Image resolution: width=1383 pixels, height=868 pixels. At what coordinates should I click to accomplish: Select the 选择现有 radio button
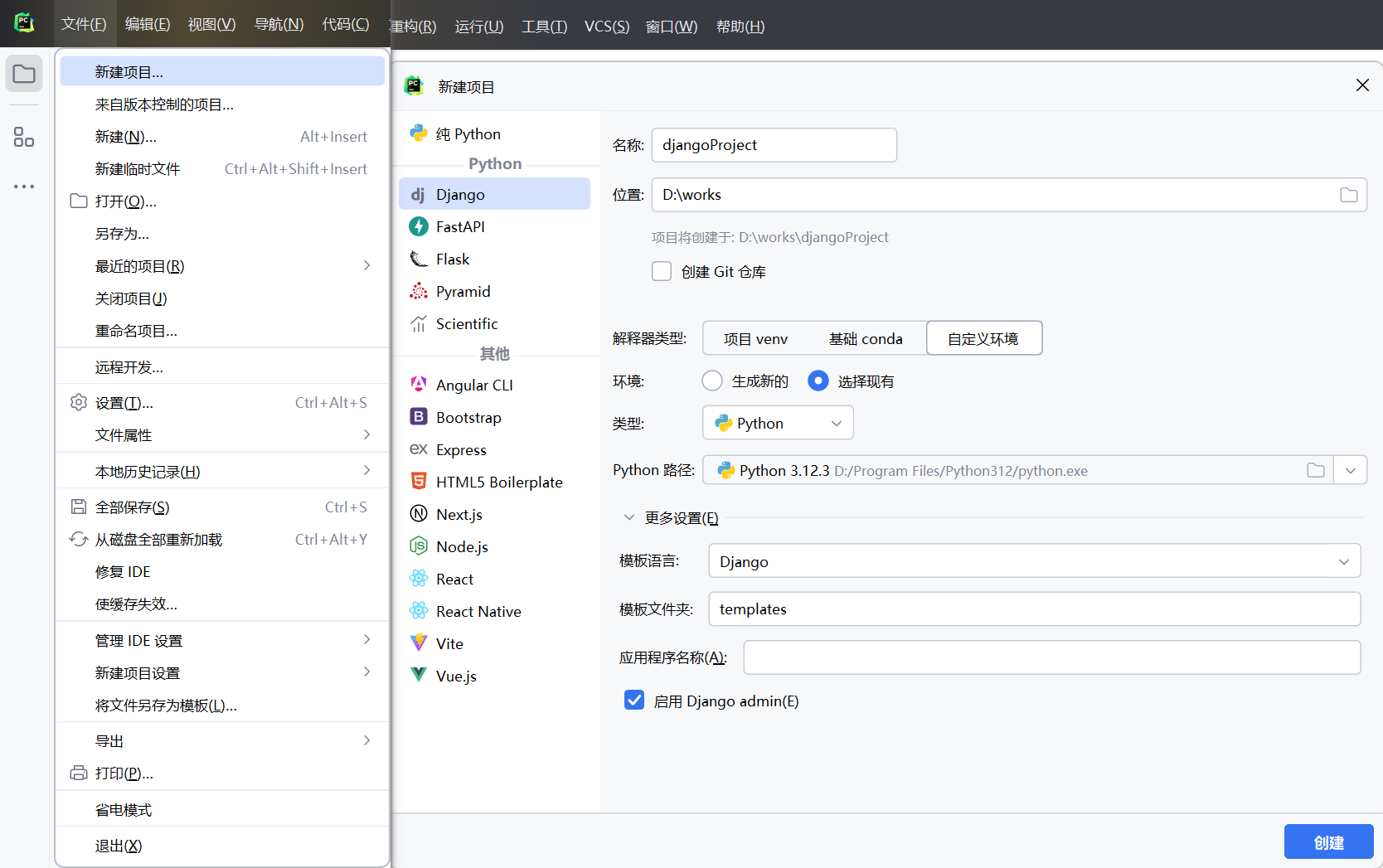coord(818,381)
